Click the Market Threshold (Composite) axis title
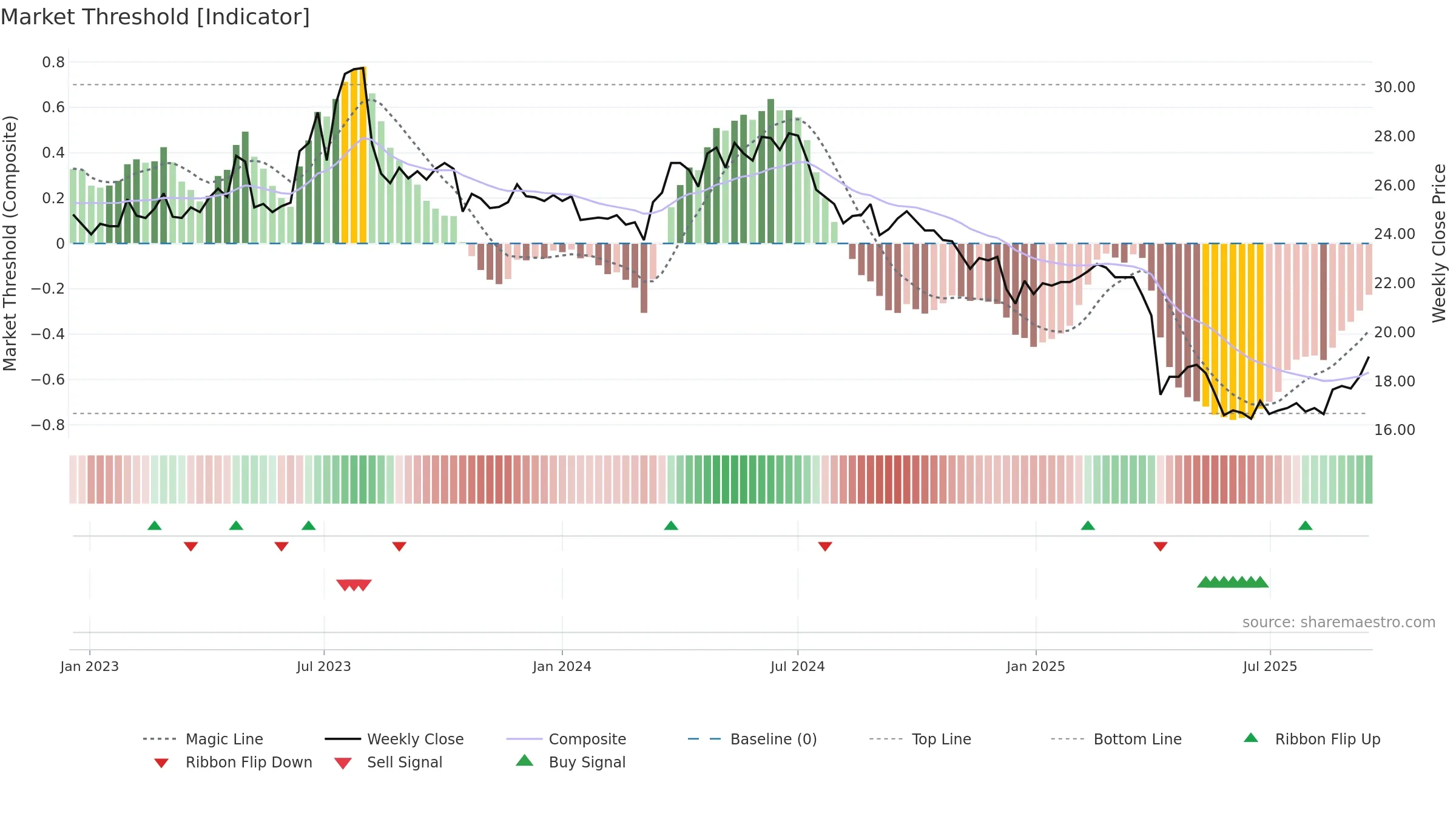The image size is (1456, 819). click(x=10, y=243)
